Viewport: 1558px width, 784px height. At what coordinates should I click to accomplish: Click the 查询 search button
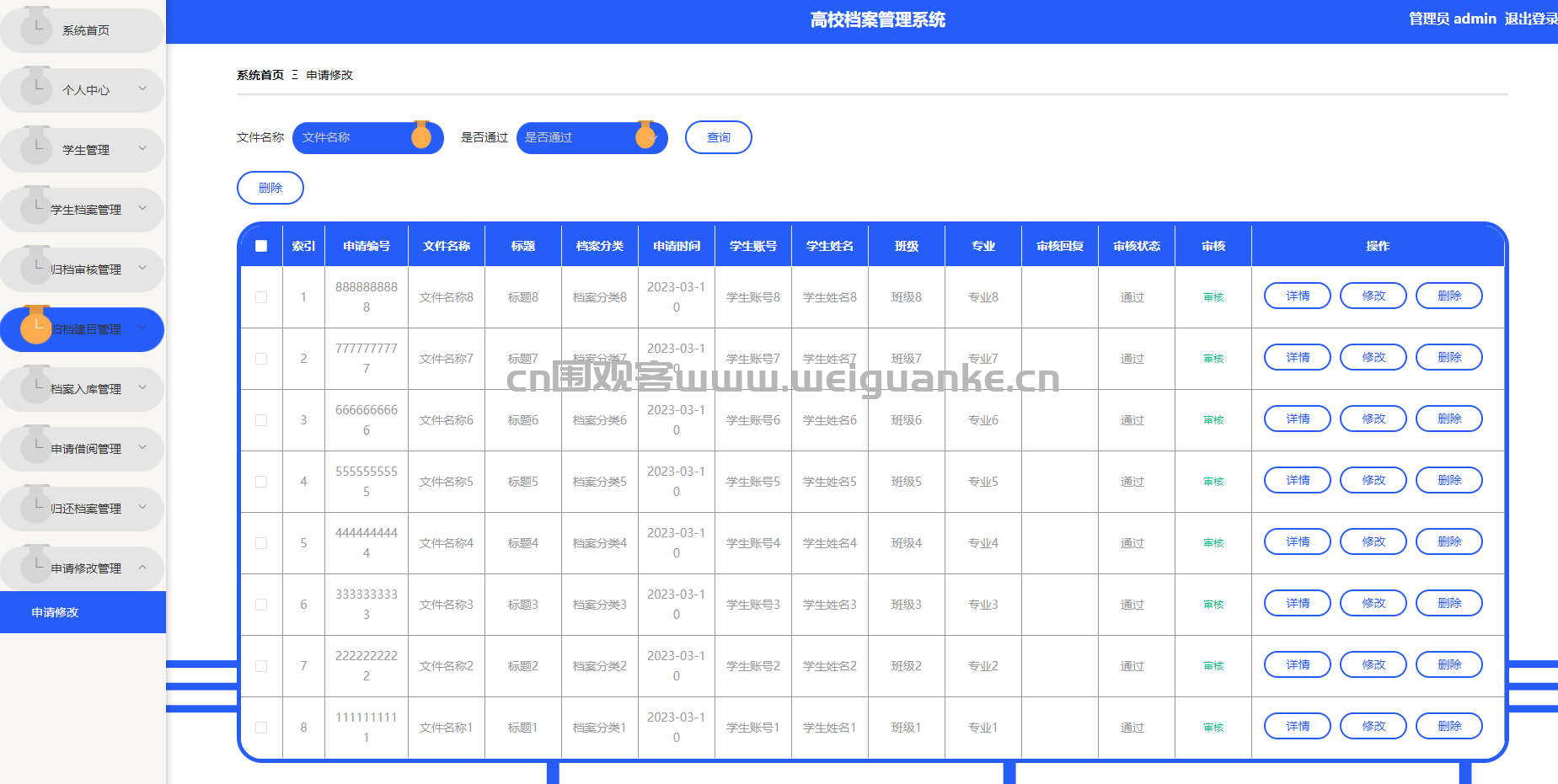click(718, 137)
